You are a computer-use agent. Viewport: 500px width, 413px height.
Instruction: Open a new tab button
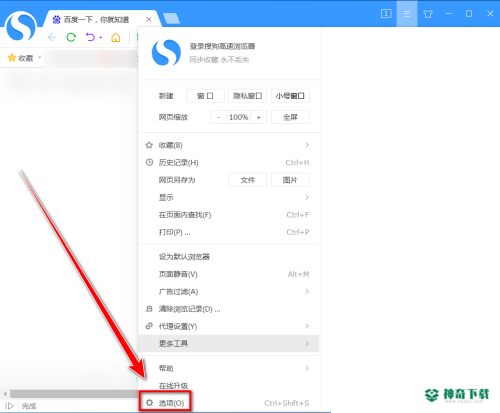(x=171, y=19)
